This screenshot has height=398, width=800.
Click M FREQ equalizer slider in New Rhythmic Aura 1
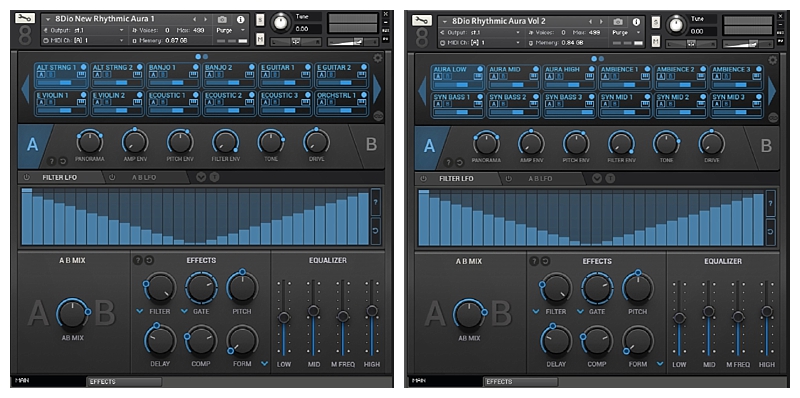pyautogui.click(x=343, y=317)
